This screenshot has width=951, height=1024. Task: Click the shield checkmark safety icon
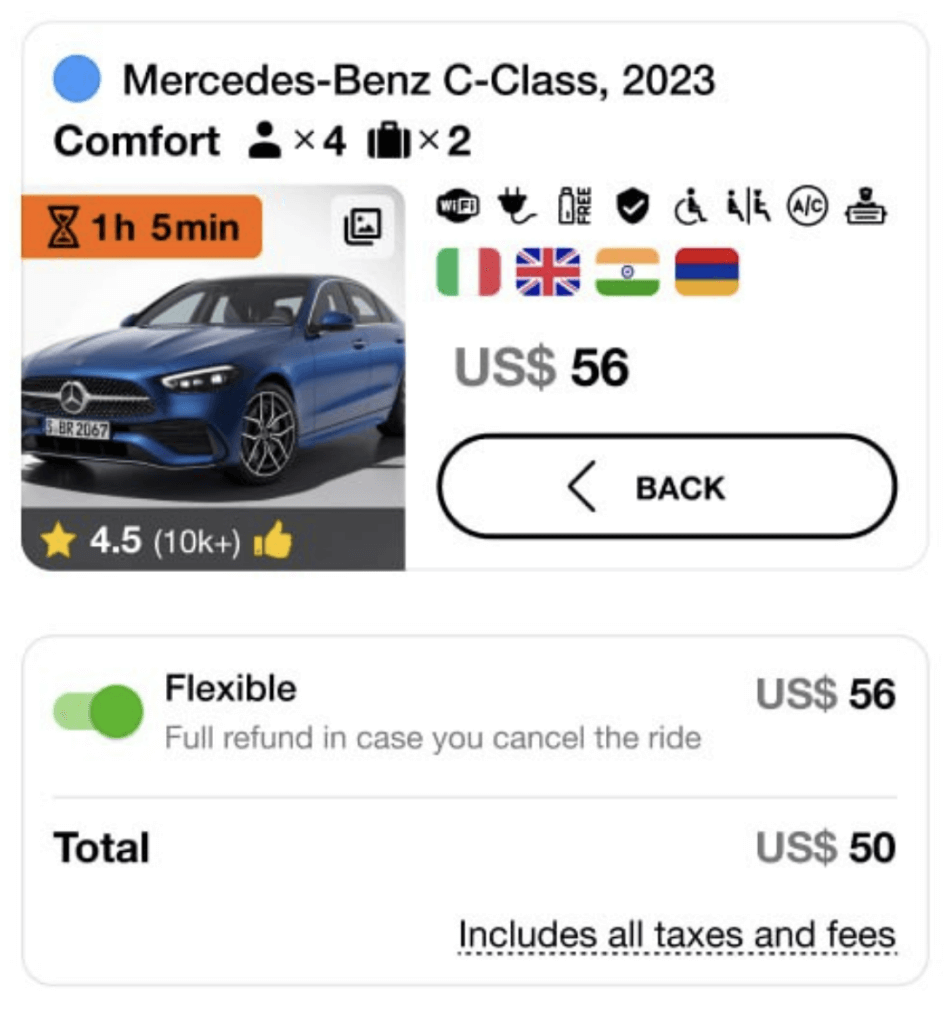632,207
